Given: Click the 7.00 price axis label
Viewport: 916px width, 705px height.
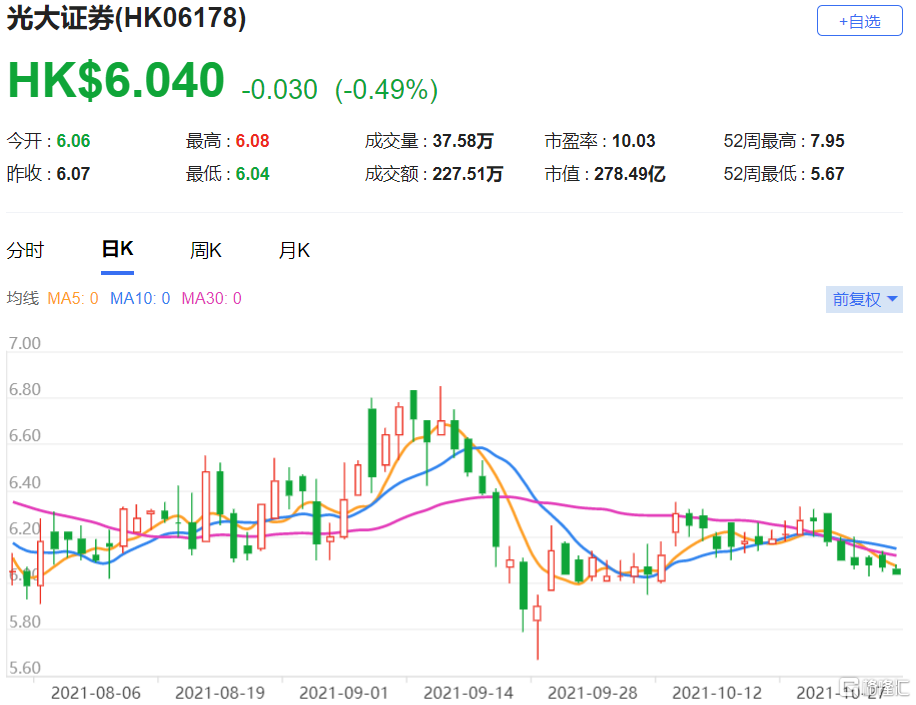Looking at the screenshot, I should point(25,343).
